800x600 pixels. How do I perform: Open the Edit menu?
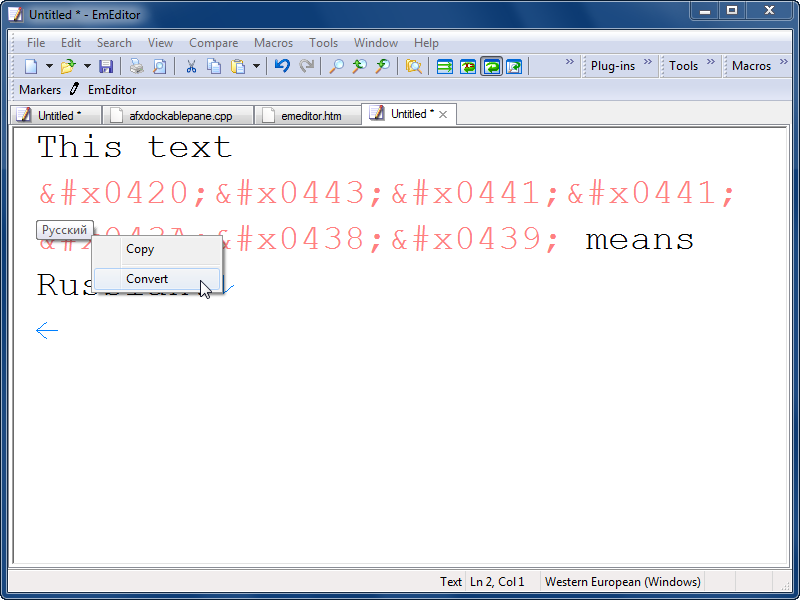pyautogui.click(x=71, y=43)
